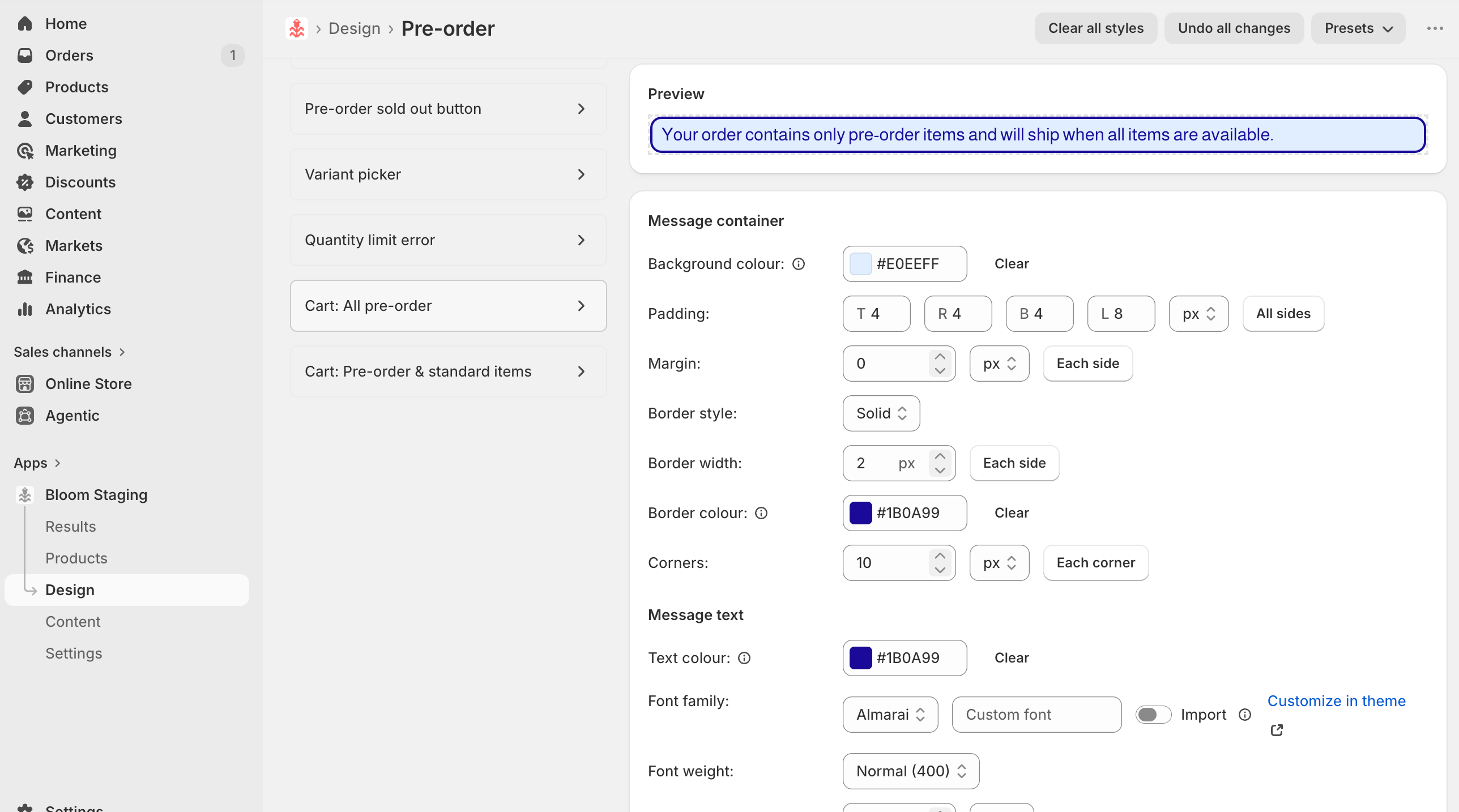Open Cart: Pre-order & standard items section
Viewport: 1459px width, 812px height.
coord(448,371)
